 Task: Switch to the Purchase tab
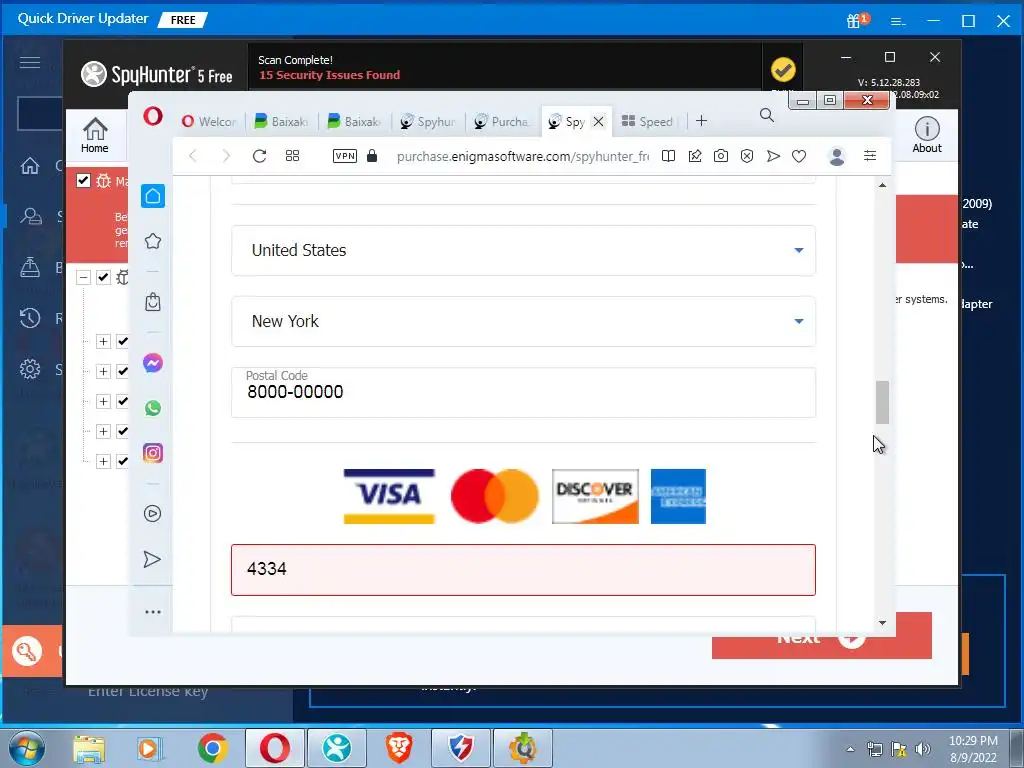(x=502, y=121)
